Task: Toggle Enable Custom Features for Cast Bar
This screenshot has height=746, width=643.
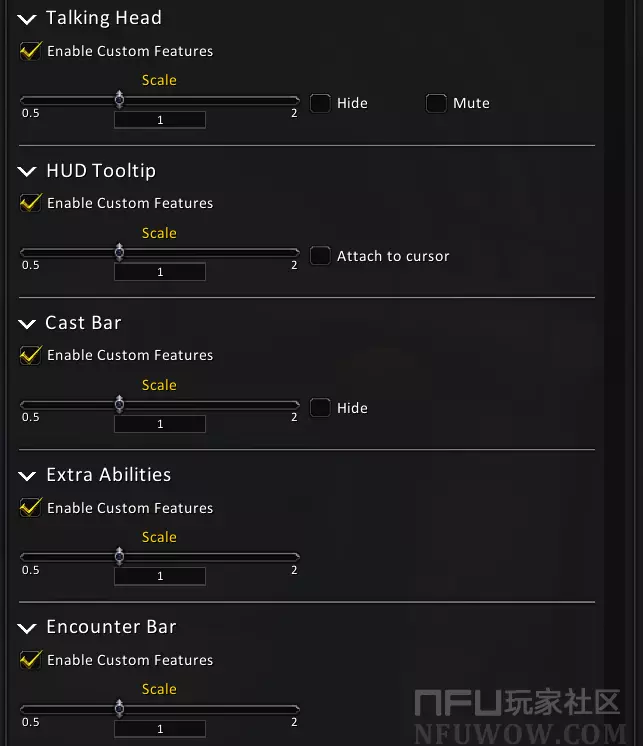Action: (31, 356)
